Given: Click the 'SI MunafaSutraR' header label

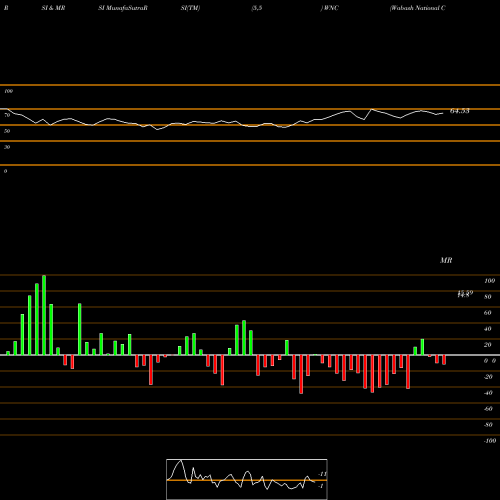Looking at the screenshot, I should coord(123,8).
